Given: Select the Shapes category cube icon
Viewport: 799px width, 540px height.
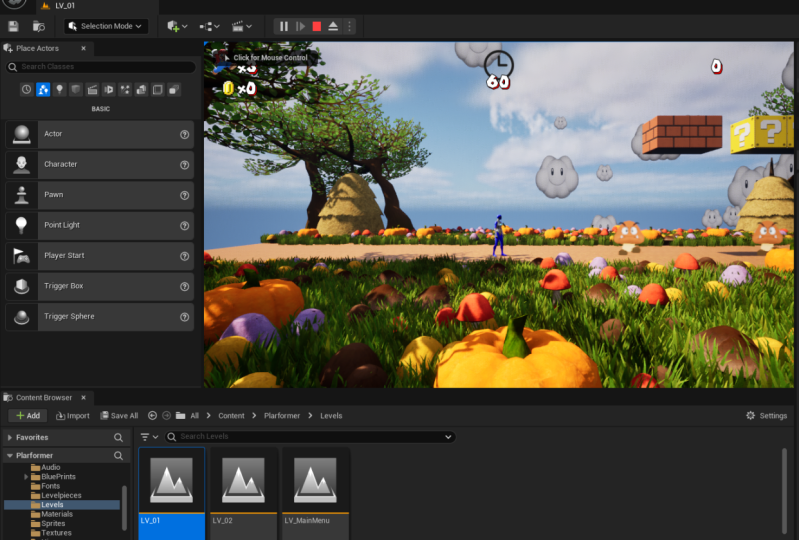Looking at the screenshot, I should (76, 90).
